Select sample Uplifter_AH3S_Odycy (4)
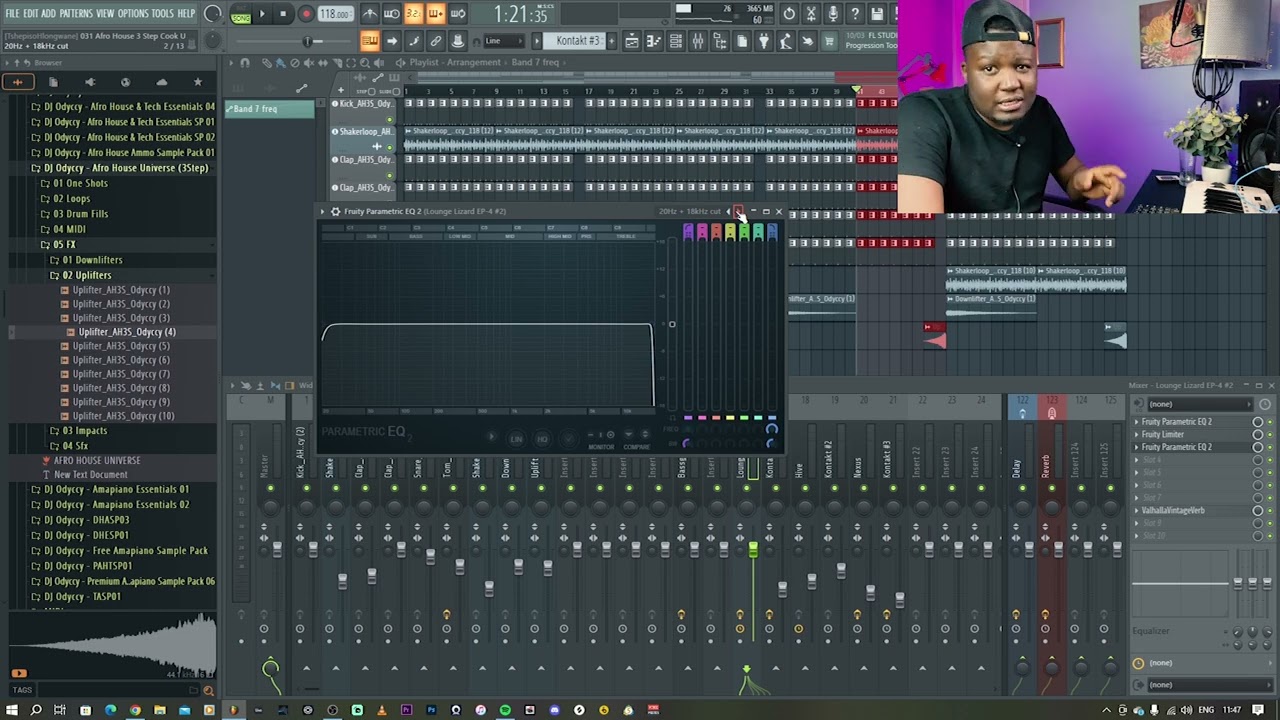Viewport: 1280px width, 720px height. (x=127, y=332)
